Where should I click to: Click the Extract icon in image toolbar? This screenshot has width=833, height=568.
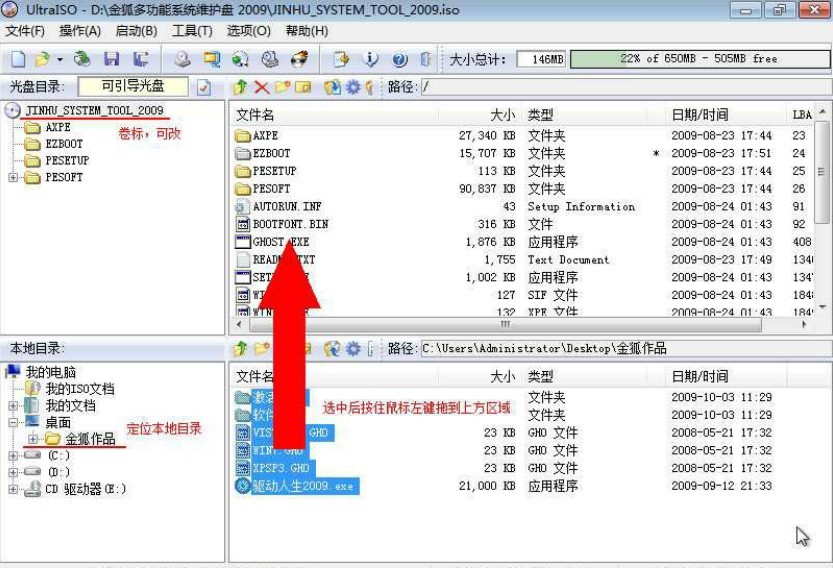pyautogui.click(x=333, y=87)
